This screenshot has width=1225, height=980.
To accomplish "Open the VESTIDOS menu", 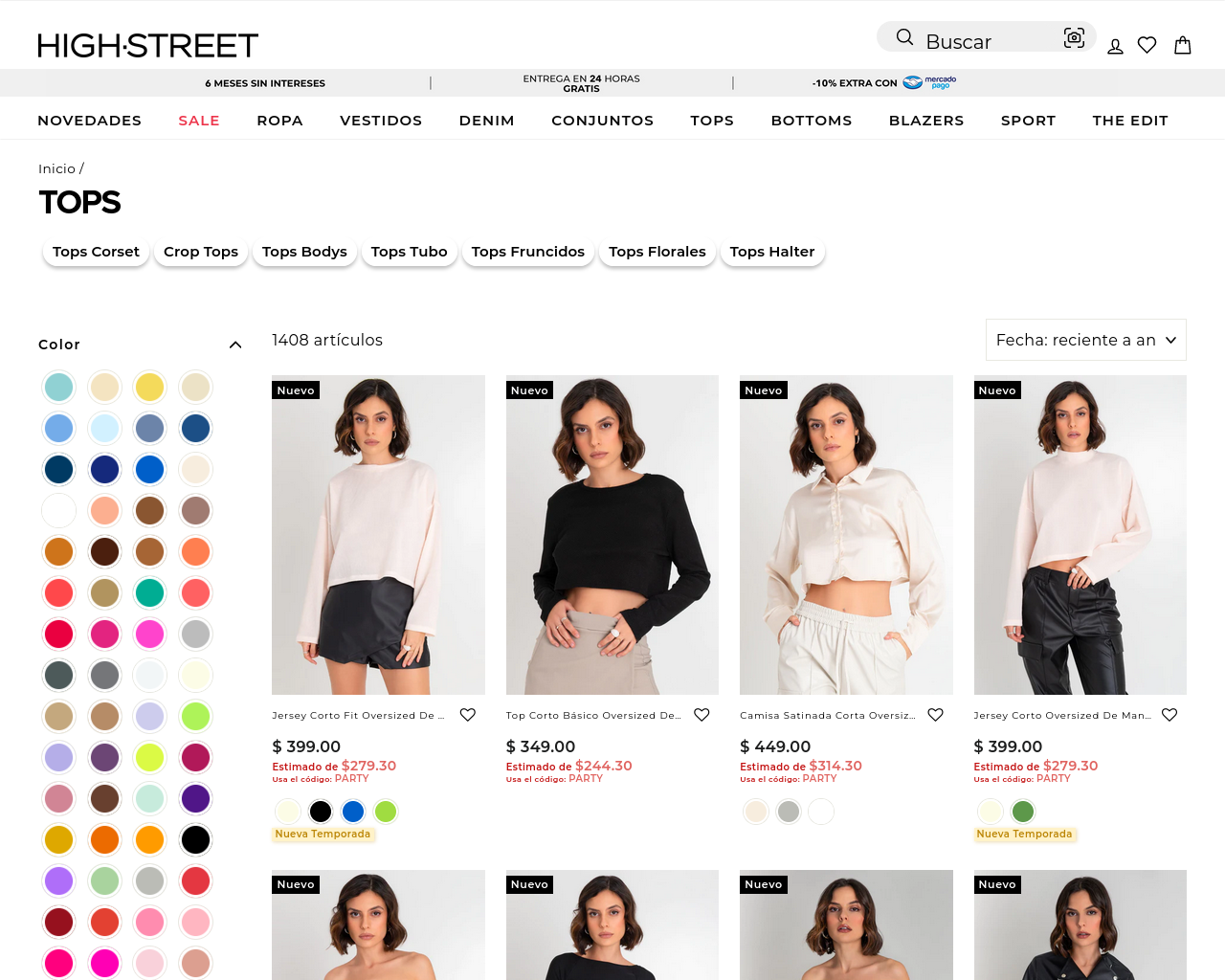I will pyautogui.click(x=381, y=121).
